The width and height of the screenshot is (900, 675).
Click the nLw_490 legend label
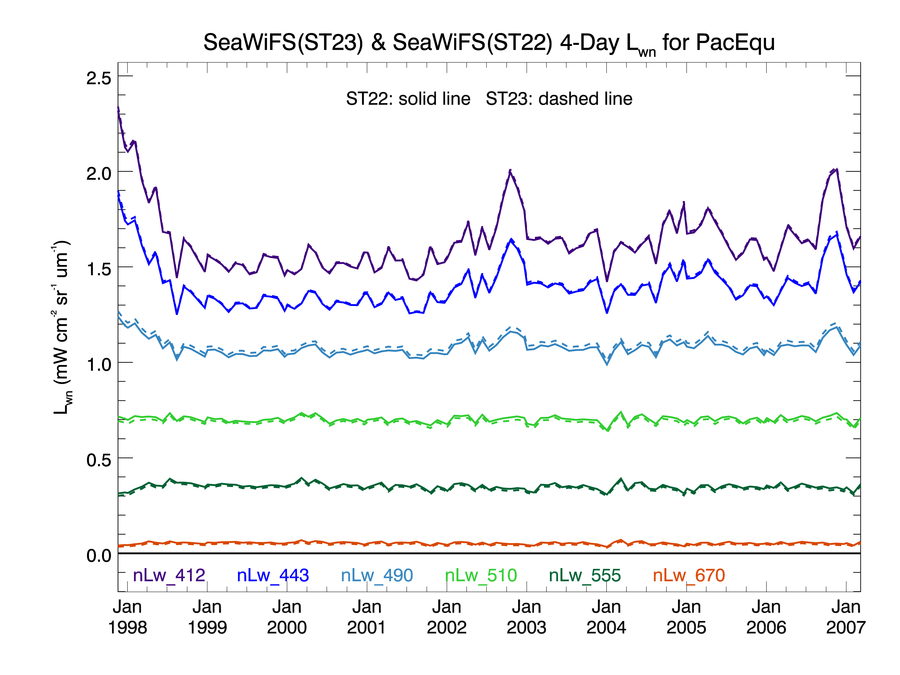(377, 575)
